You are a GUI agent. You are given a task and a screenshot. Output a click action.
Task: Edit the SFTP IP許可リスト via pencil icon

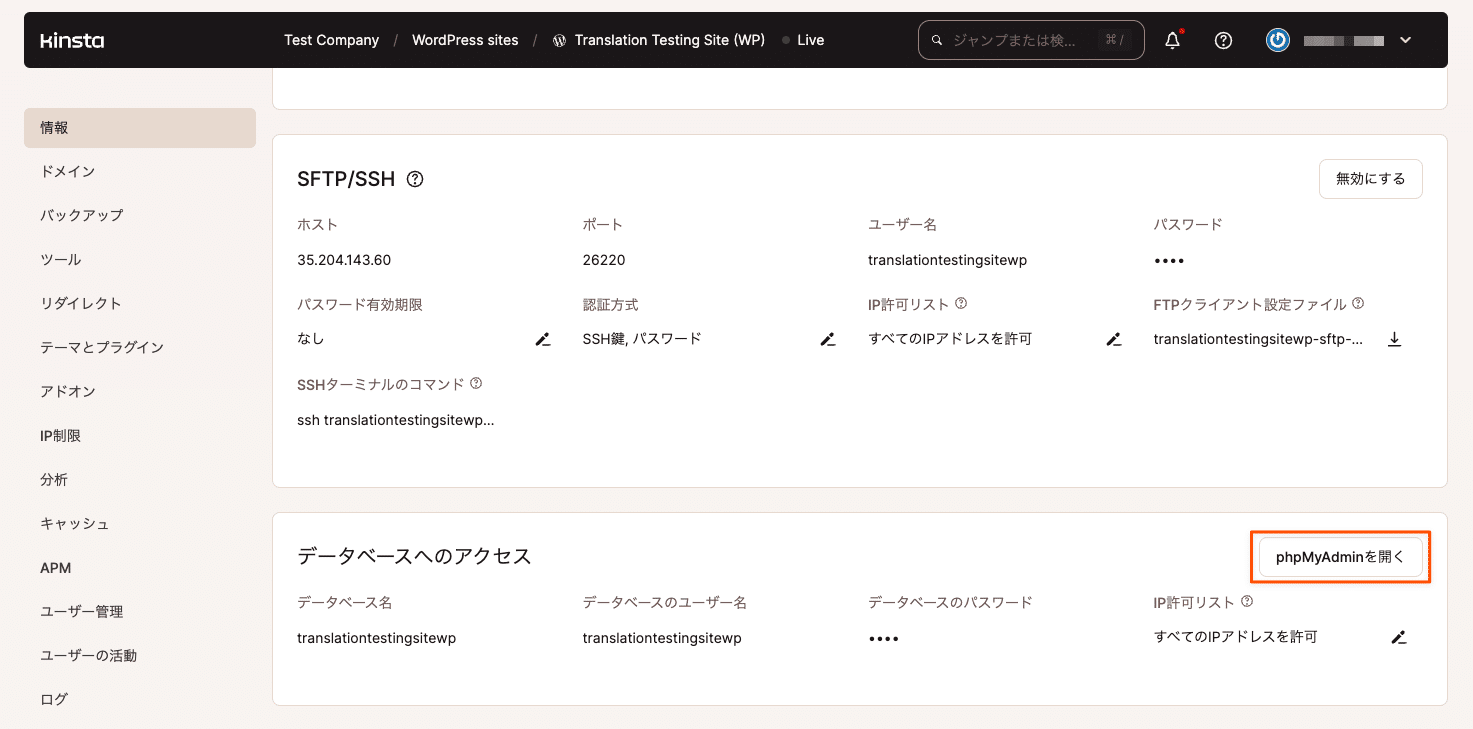click(1113, 339)
